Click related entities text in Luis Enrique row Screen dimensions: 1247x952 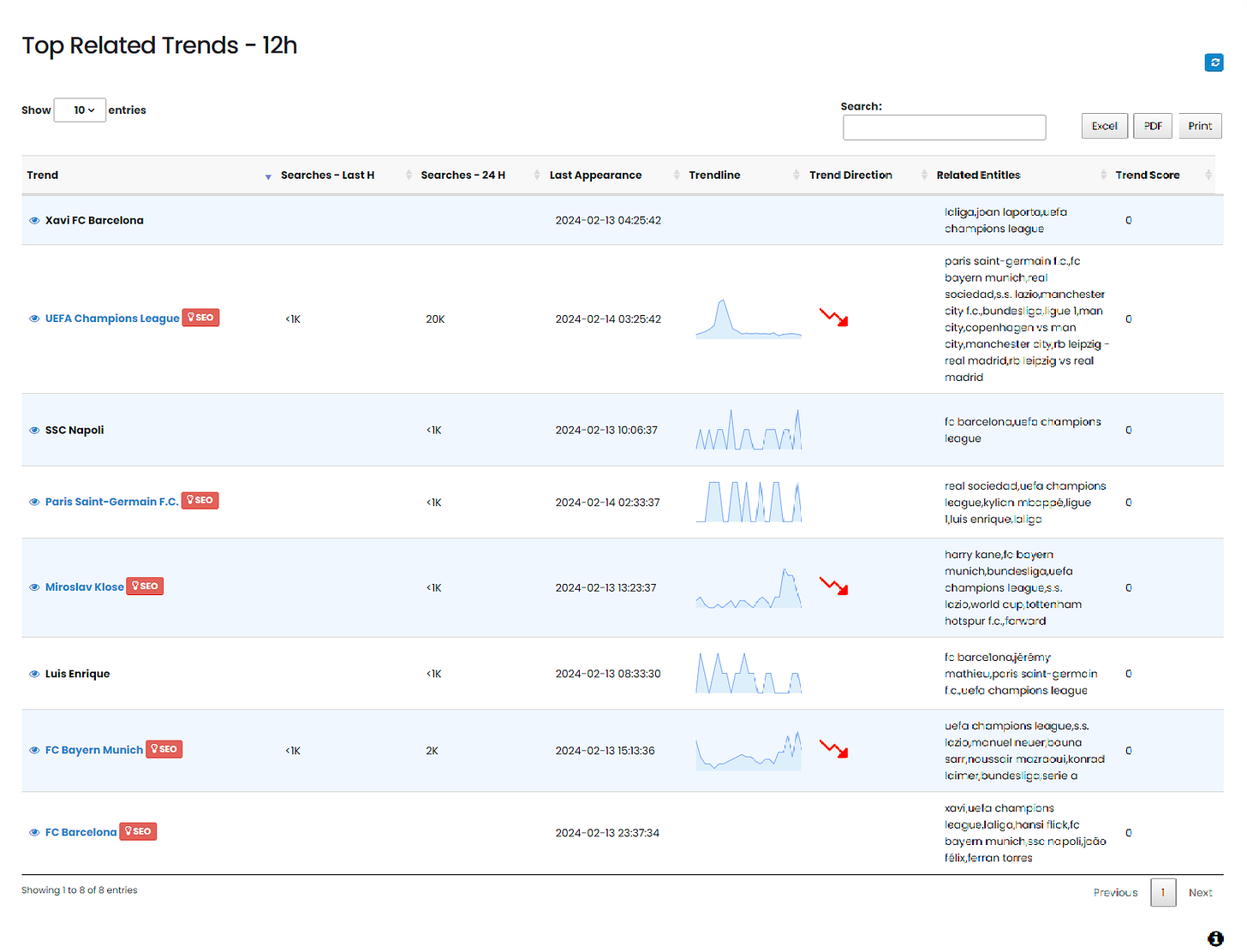click(1021, 674)
